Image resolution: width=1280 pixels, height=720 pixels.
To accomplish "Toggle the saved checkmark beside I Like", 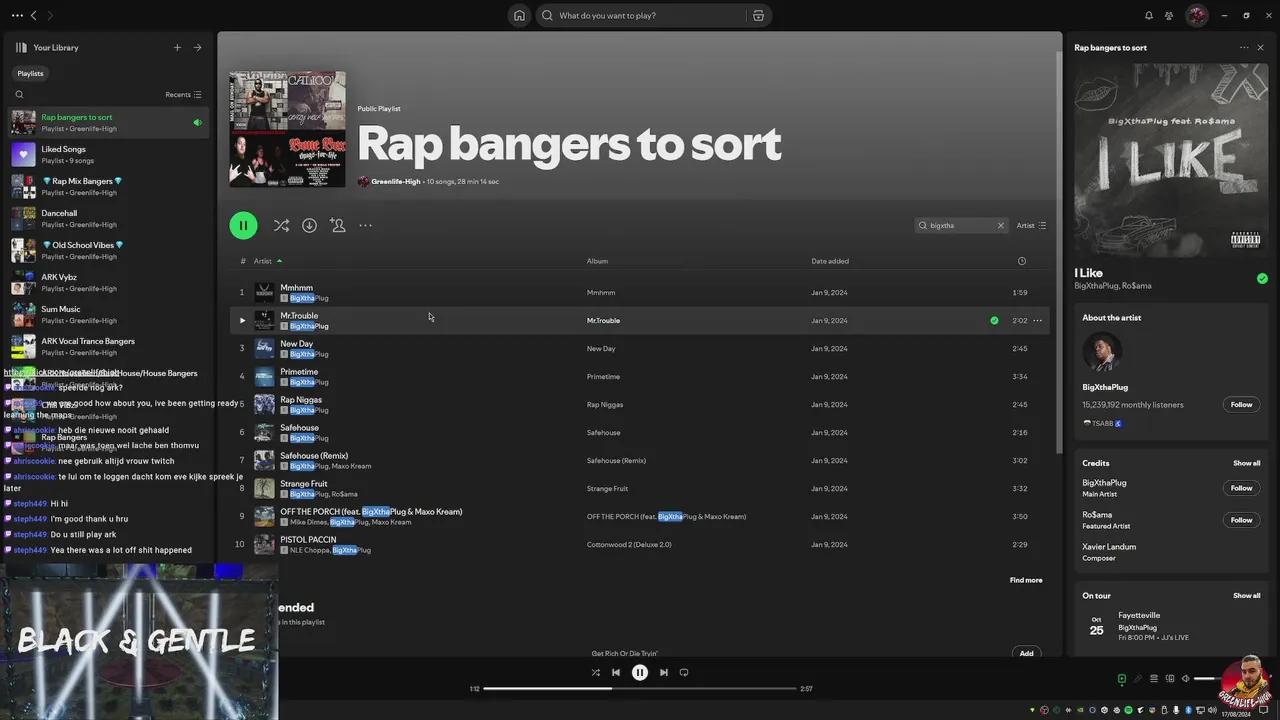I will point(1262,278).
